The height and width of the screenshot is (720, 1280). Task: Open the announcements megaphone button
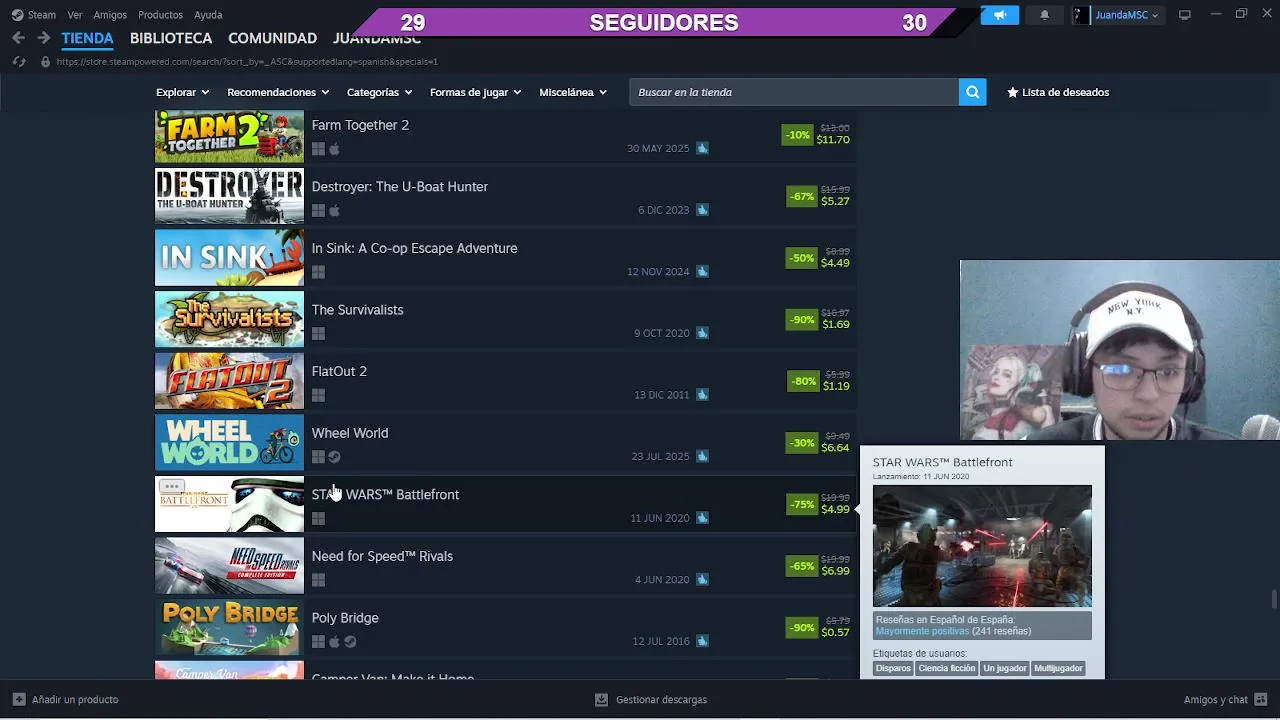coord(999,15)
